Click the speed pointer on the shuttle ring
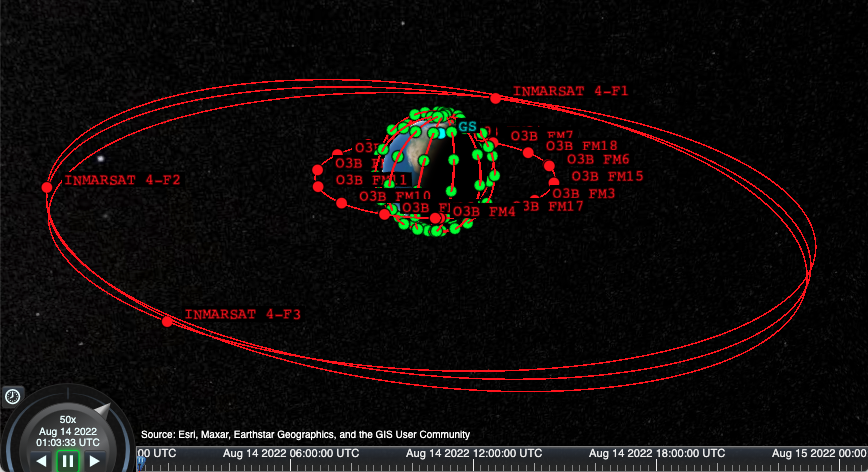 [102, 409]
